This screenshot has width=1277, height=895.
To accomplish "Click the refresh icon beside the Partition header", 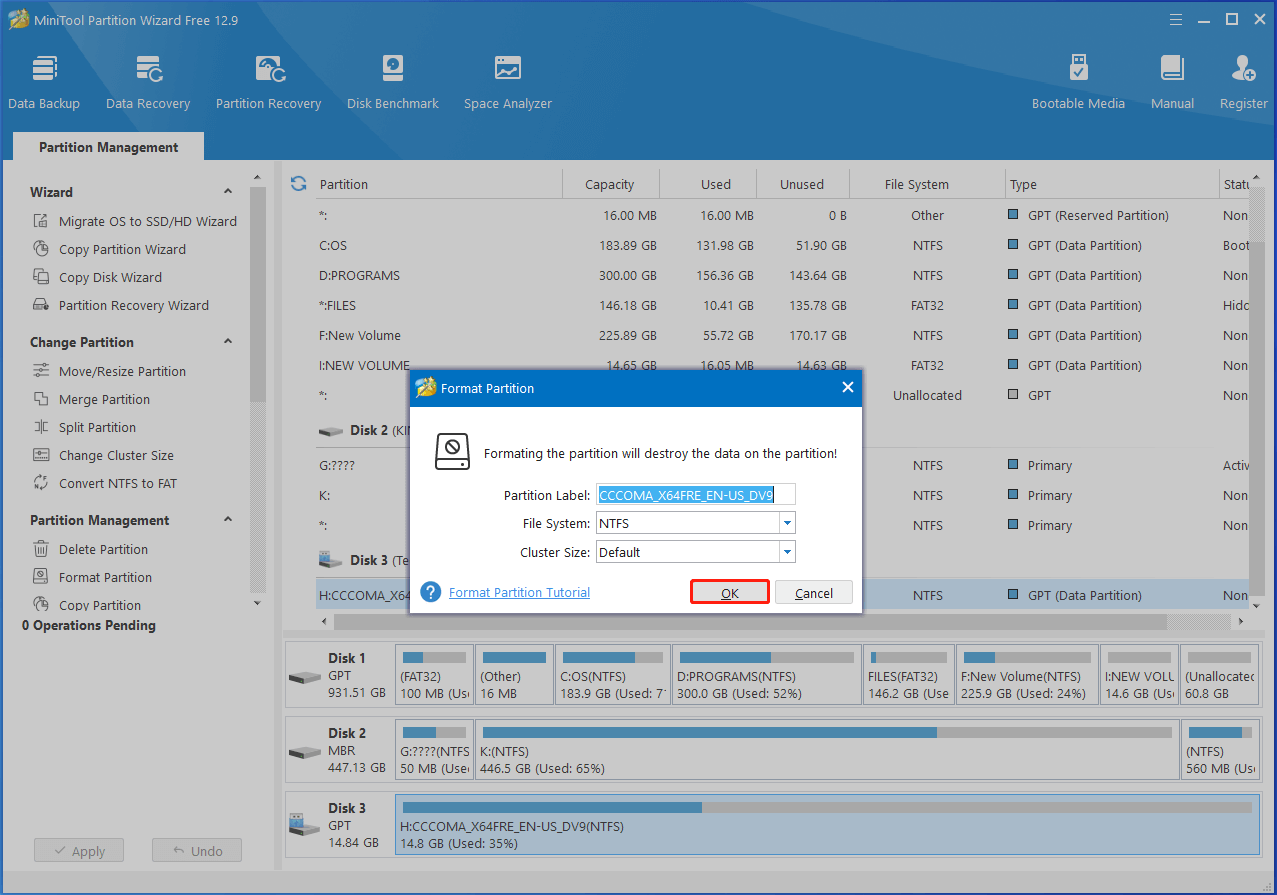I will click(298, 184).
